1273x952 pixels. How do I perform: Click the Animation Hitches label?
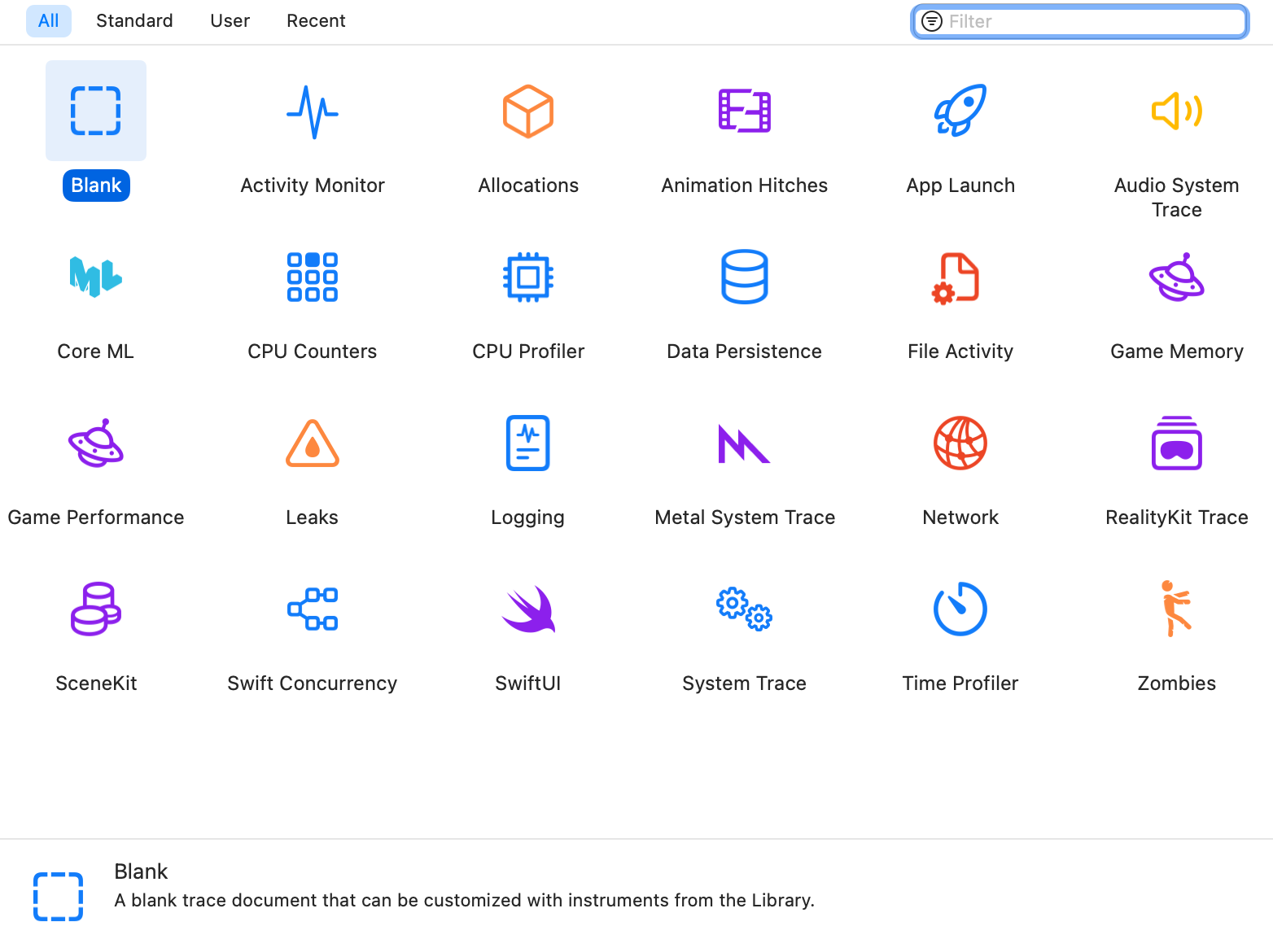click(745, 186)
